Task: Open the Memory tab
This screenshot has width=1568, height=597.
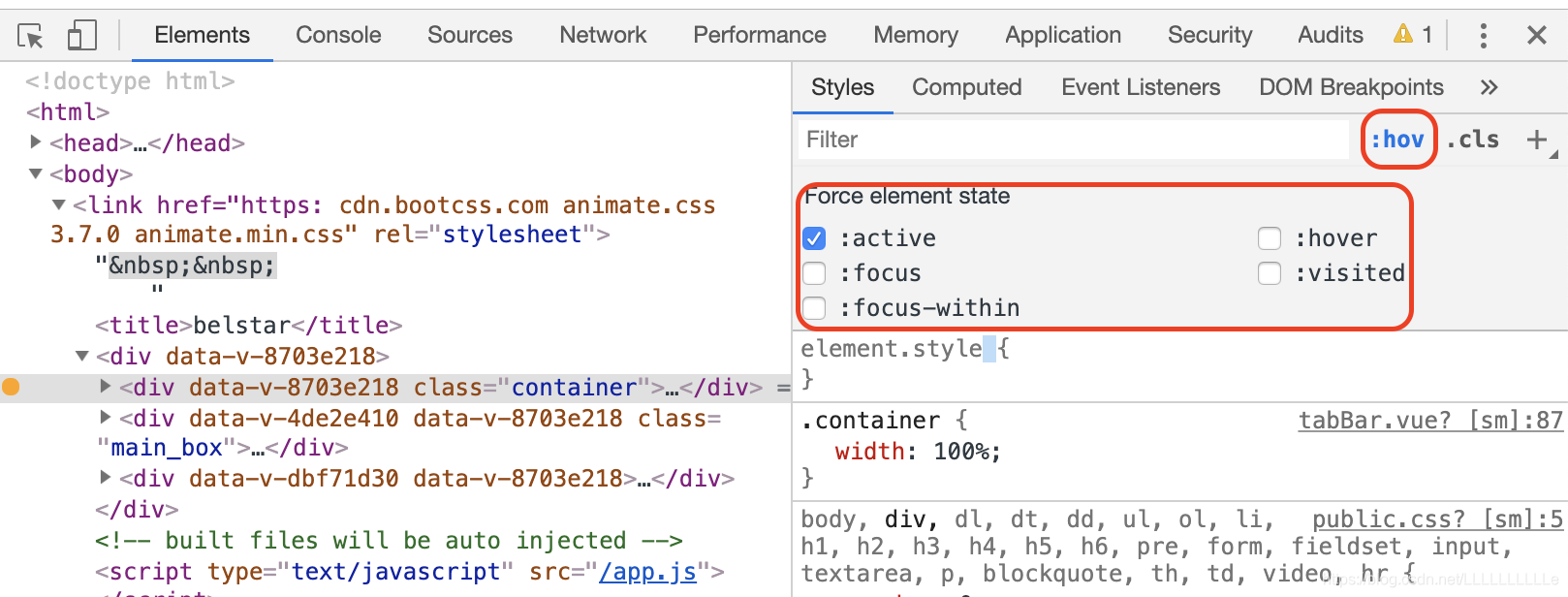Action: tap(916, 35)
